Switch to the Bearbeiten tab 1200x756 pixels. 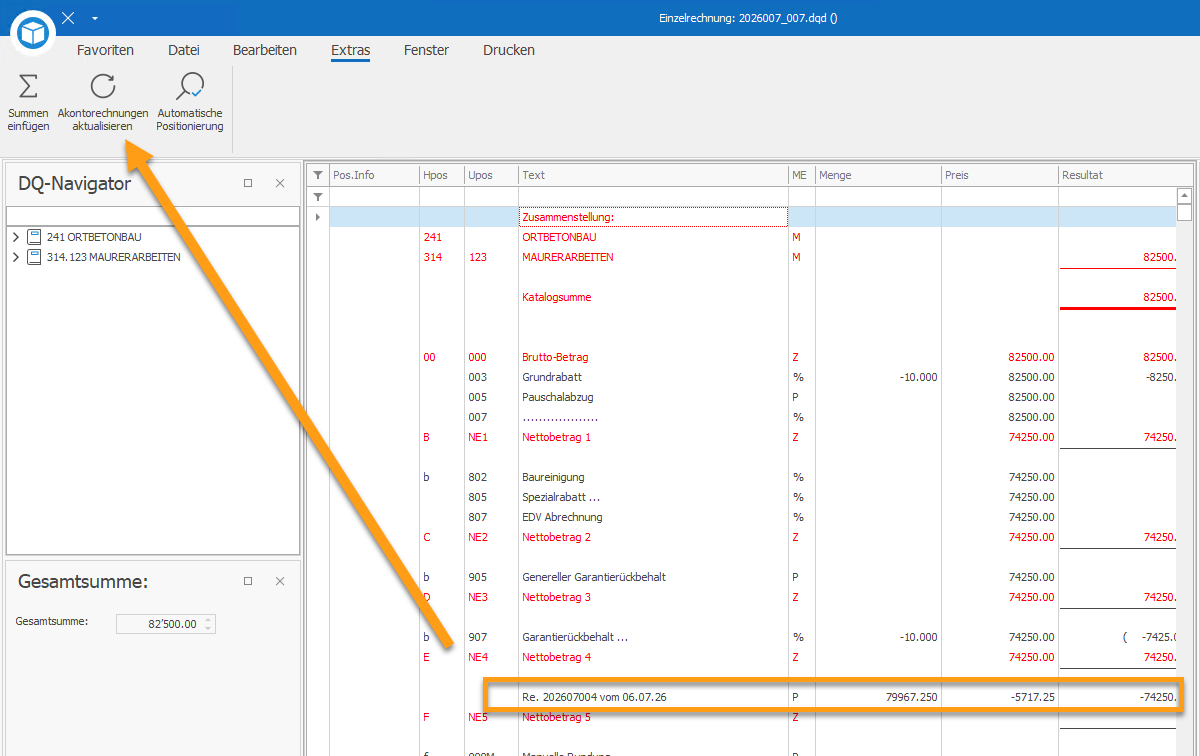(x=265, y=50)
